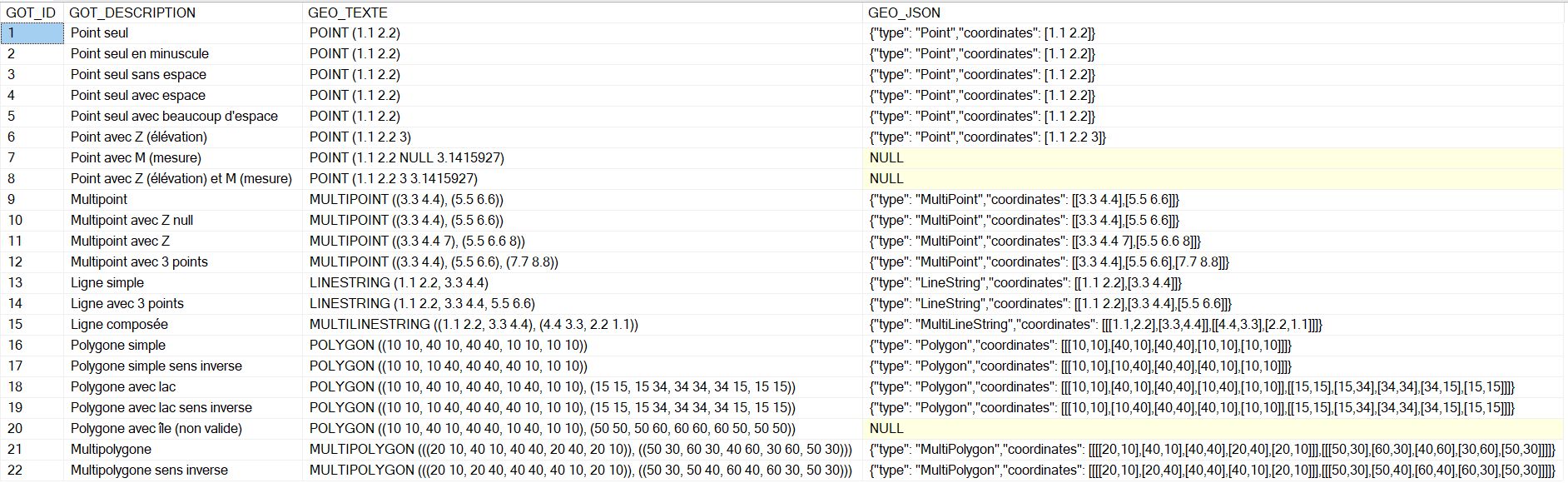Select the LINESTRING GEO_TEXTE cell in row 14
The image size is (1568, 483).
pos(422,304)
